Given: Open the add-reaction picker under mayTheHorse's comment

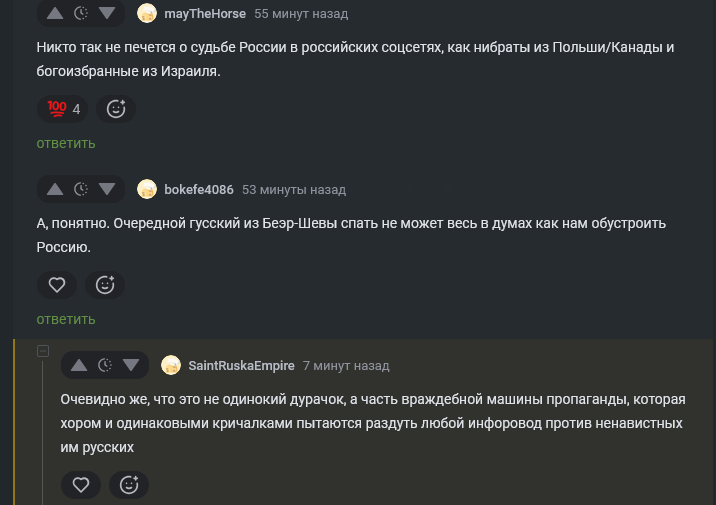Looking at the screenshot, I should pos(116,109).
